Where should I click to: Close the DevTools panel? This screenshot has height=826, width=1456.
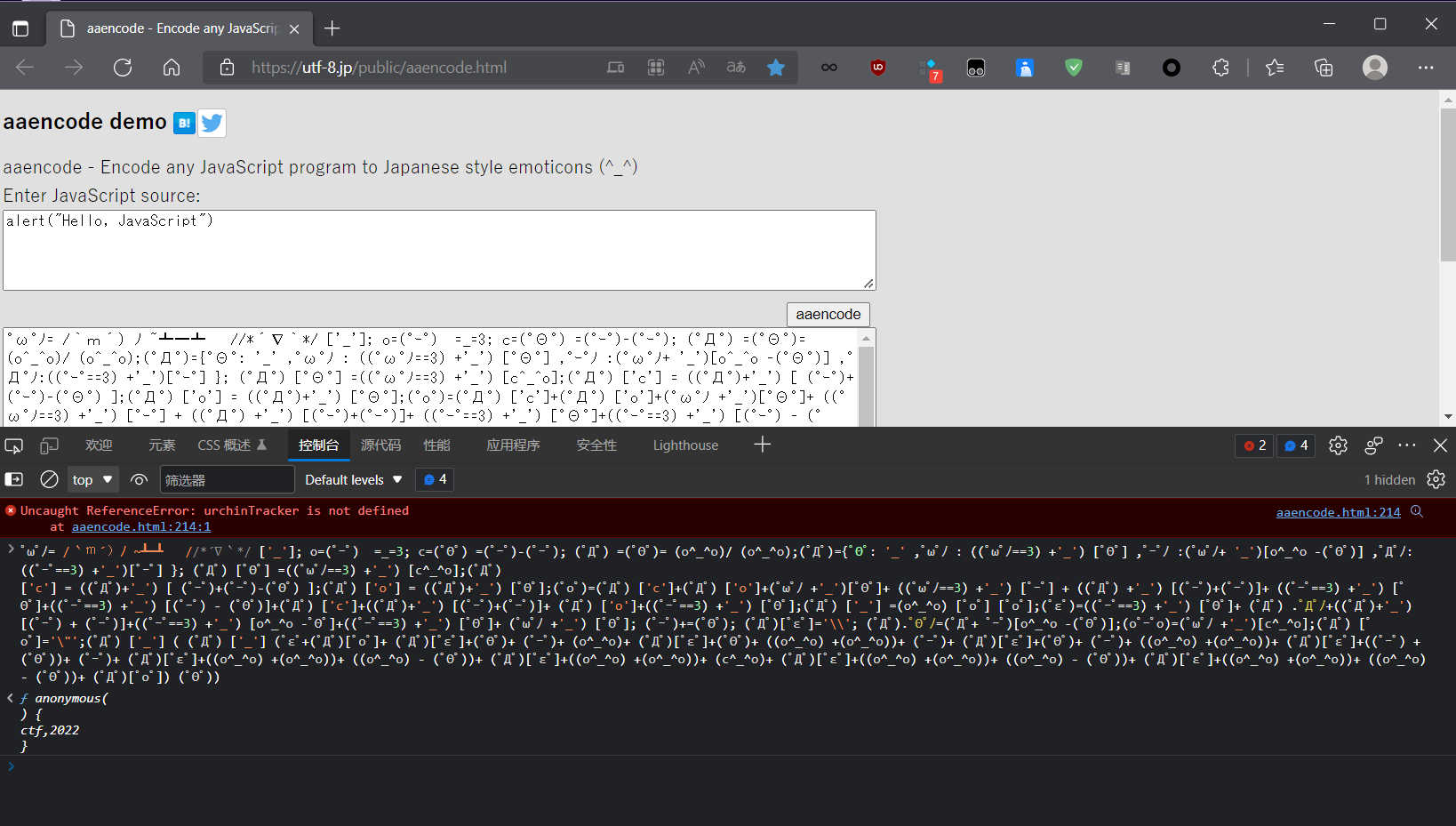point(1440,445)
